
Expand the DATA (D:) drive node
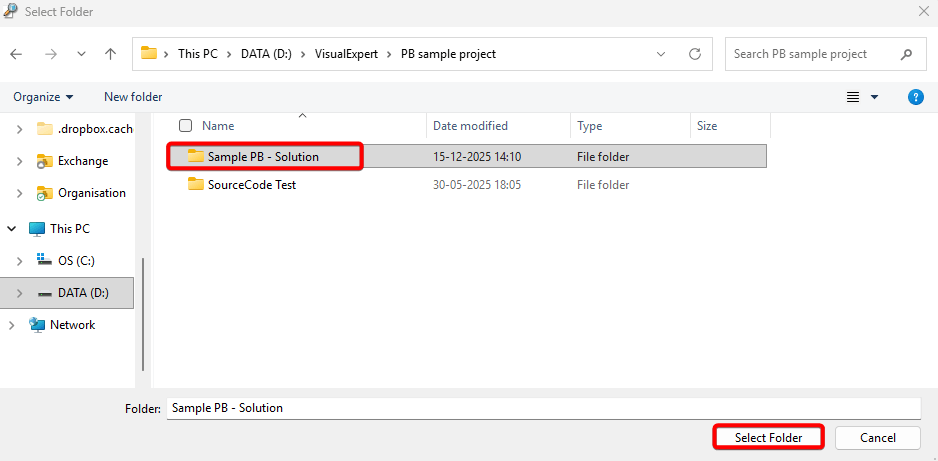(x=20, y=293)
